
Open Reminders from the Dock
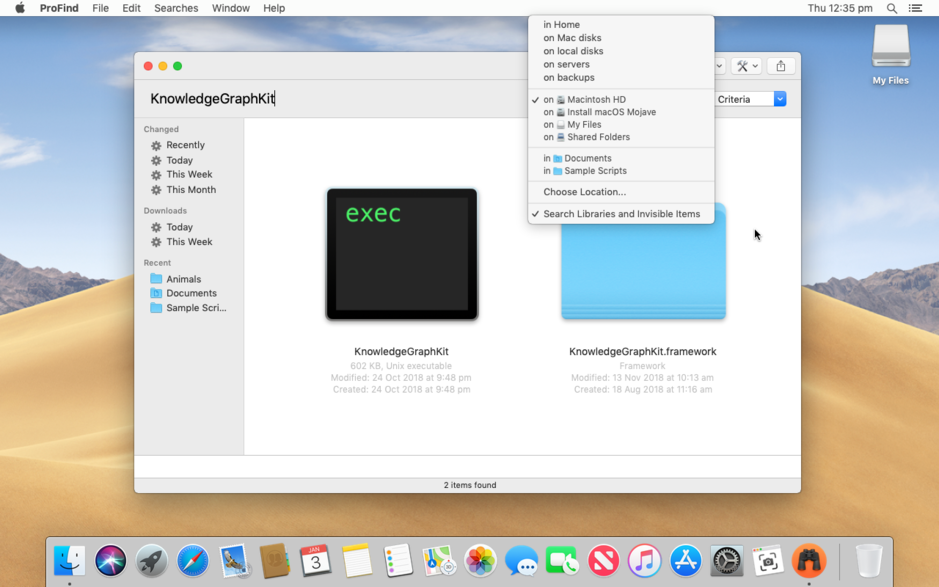398,561
